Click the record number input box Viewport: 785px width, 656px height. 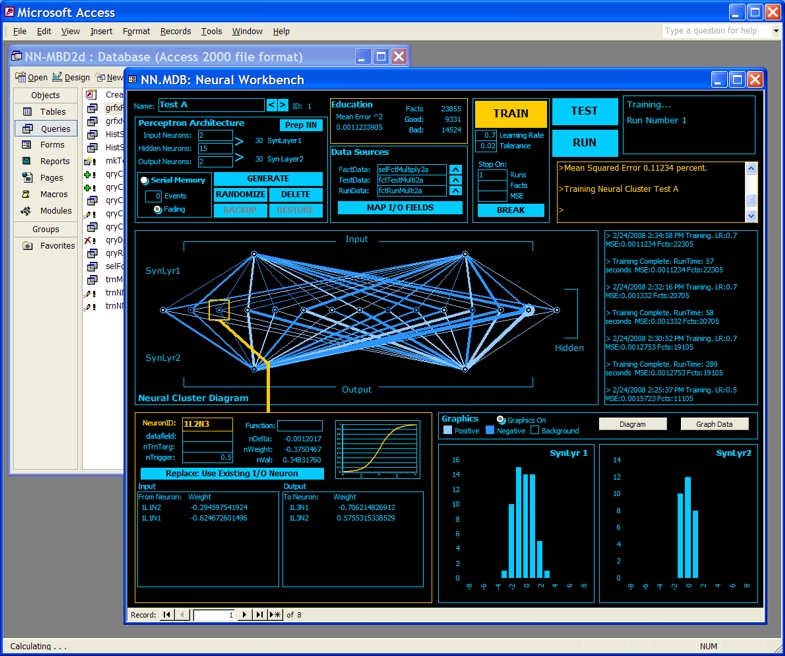(x=214, y=614)
